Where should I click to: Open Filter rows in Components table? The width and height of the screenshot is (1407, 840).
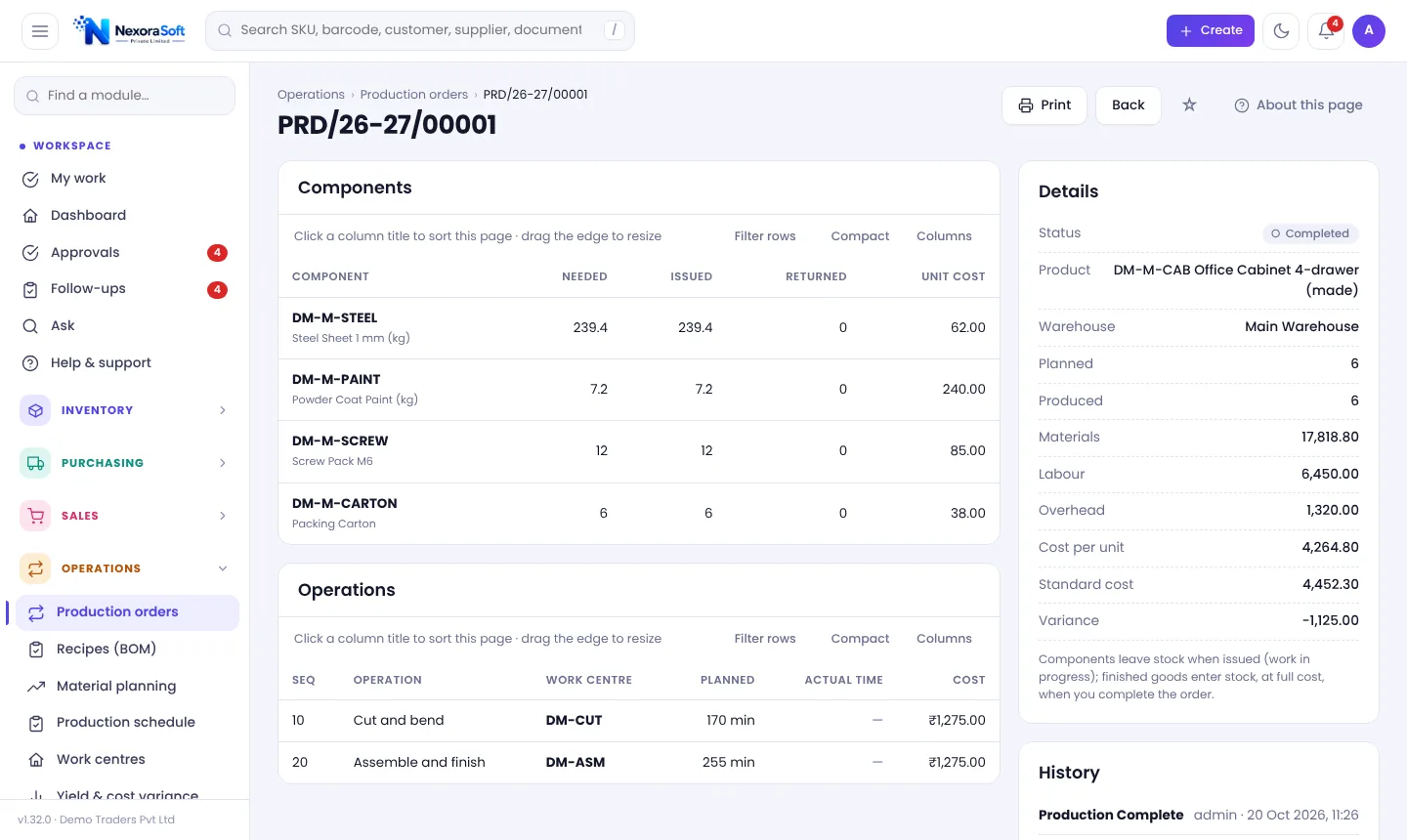pos(765,236)
